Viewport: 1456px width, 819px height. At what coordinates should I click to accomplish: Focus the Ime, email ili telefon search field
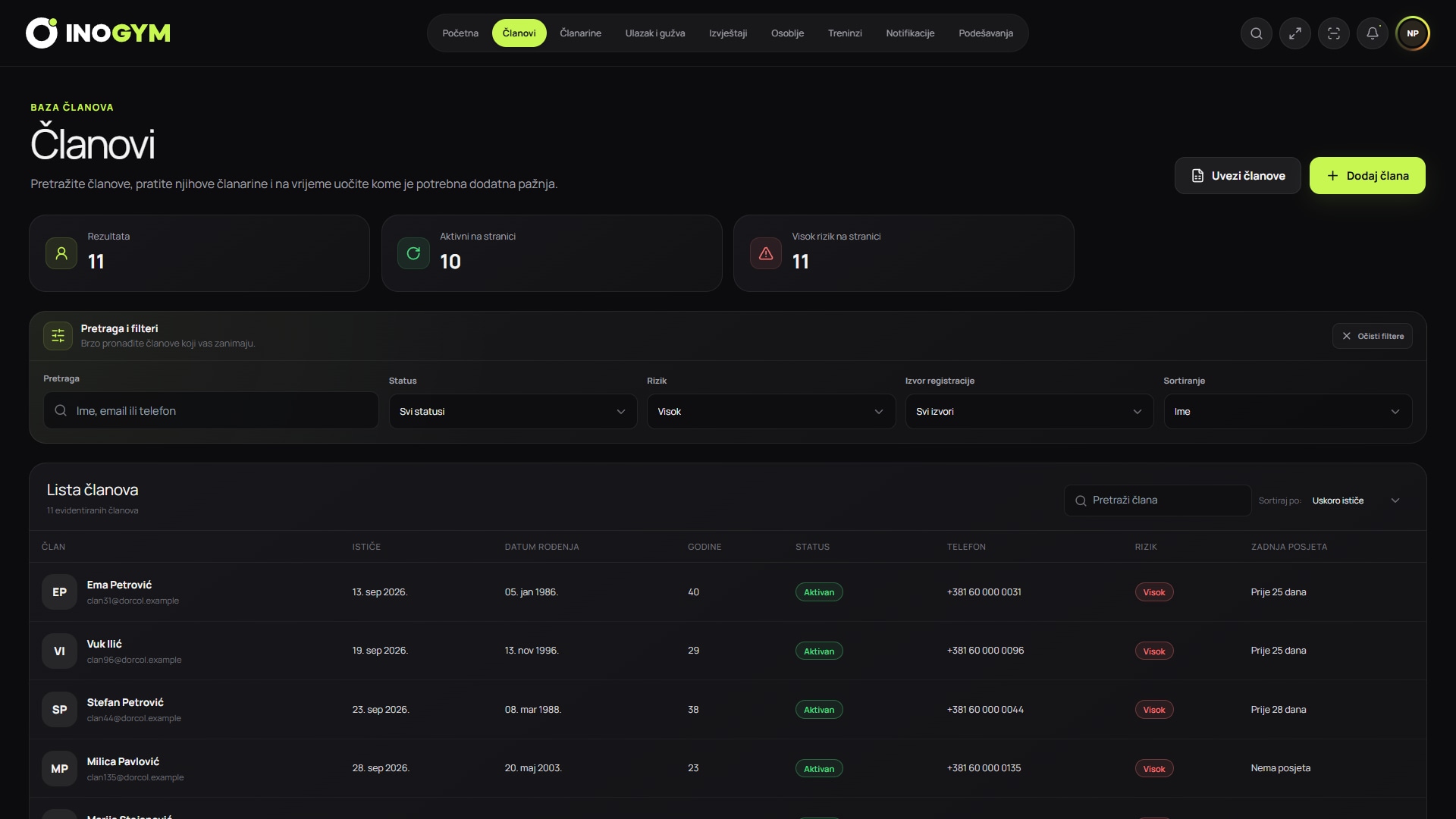point(211,411)
